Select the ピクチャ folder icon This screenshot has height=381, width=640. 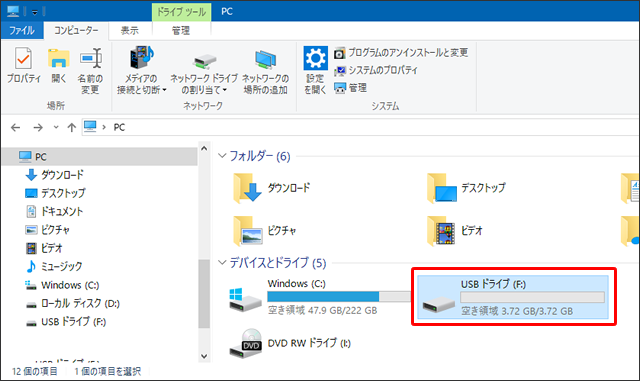248,231
